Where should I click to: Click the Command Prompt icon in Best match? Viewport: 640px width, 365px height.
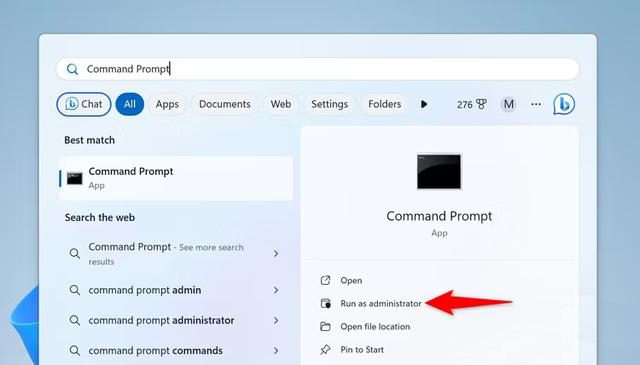coord(75,178)
